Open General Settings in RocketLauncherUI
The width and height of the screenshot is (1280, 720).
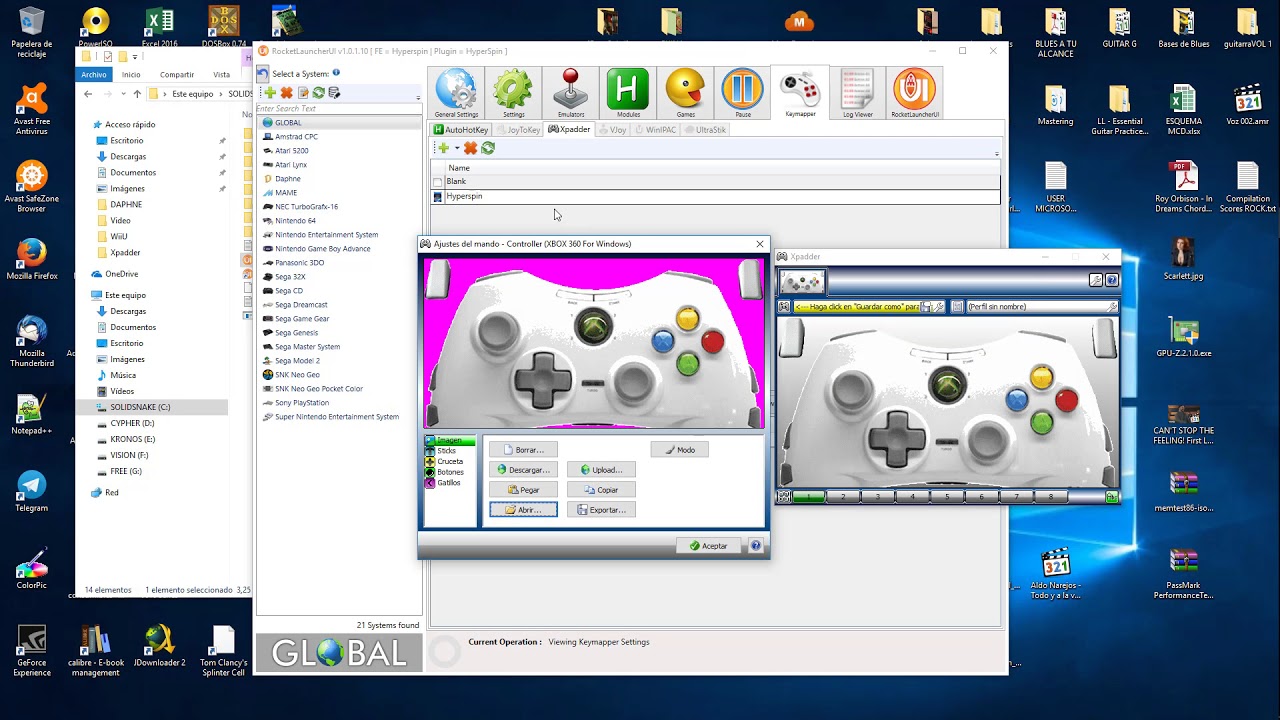(456, 94)
